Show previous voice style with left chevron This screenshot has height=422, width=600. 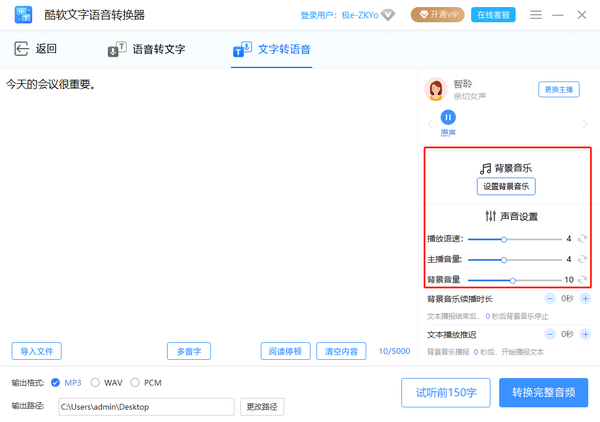(x=430, y=124)
